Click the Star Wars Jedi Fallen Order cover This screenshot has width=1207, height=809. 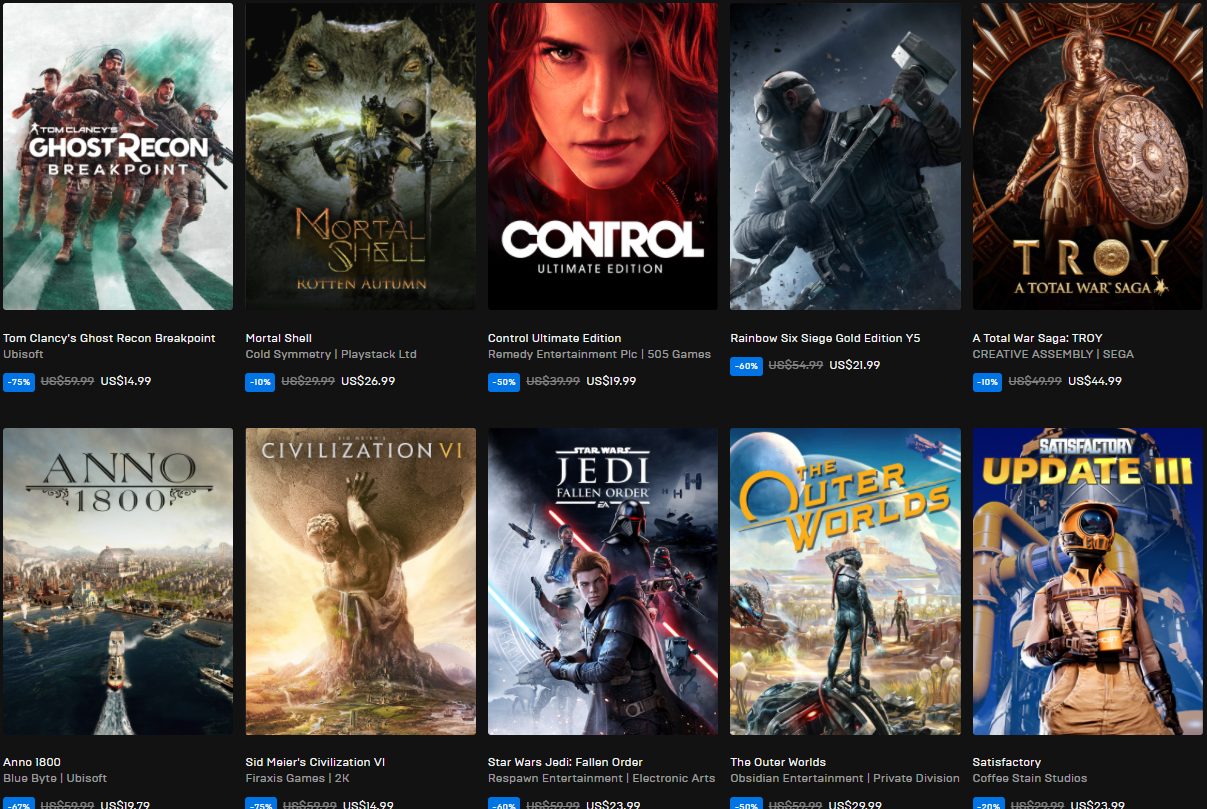point(602,581)
